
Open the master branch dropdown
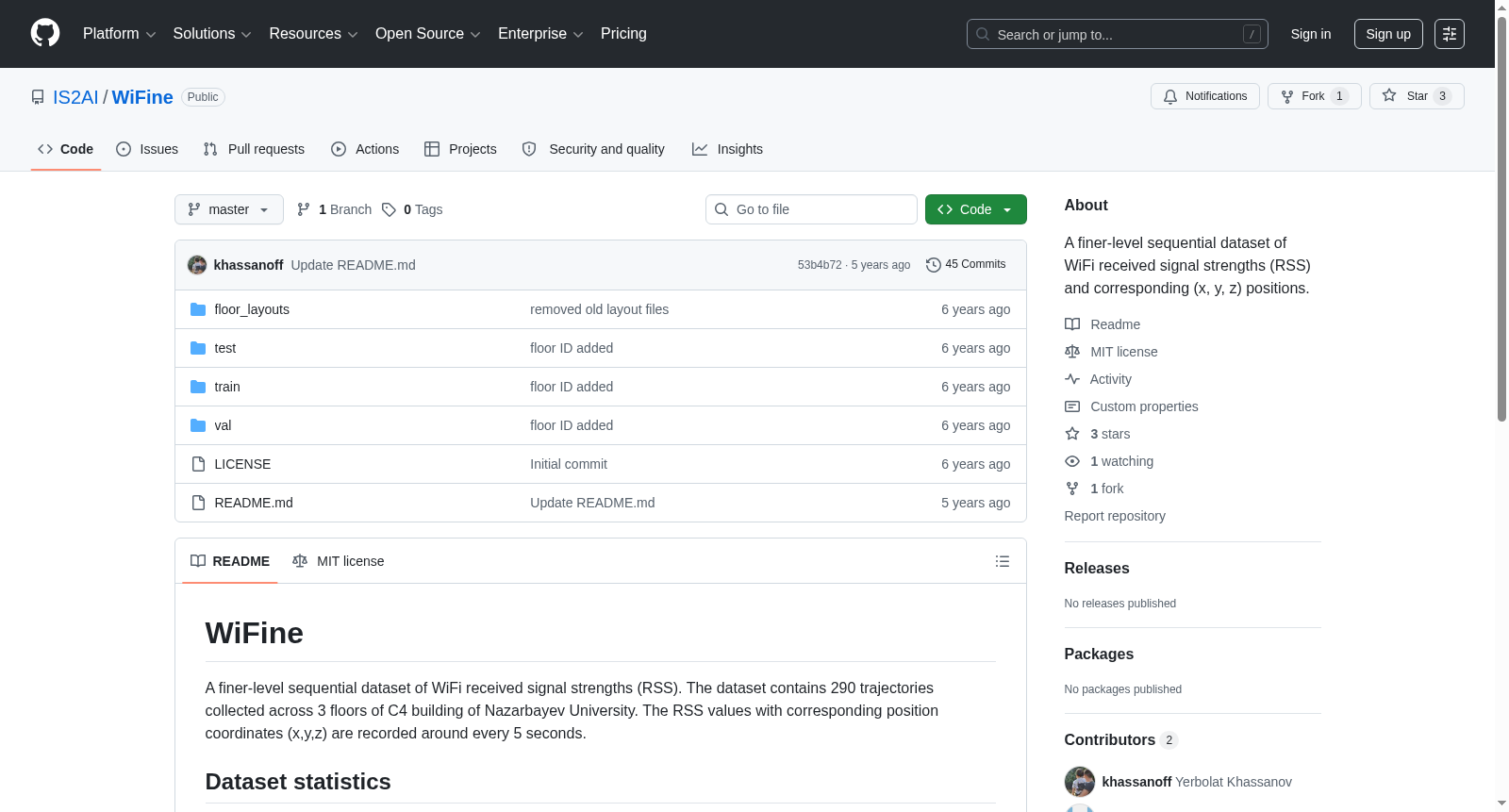(229, 209)
